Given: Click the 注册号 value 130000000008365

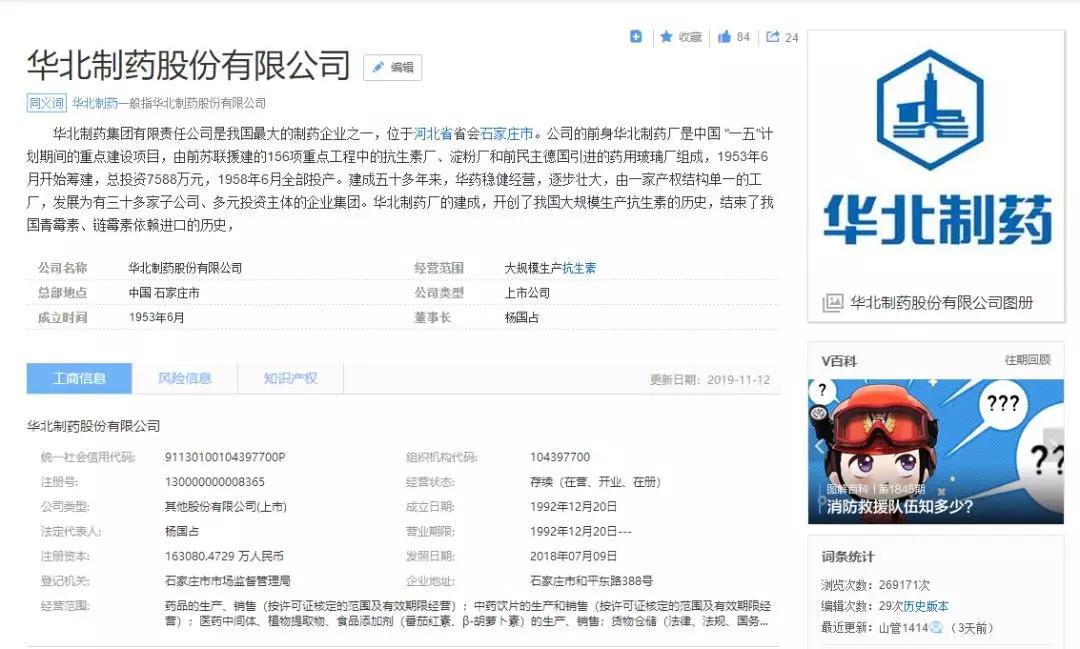Looking at the screenshot, I should 214,482.
